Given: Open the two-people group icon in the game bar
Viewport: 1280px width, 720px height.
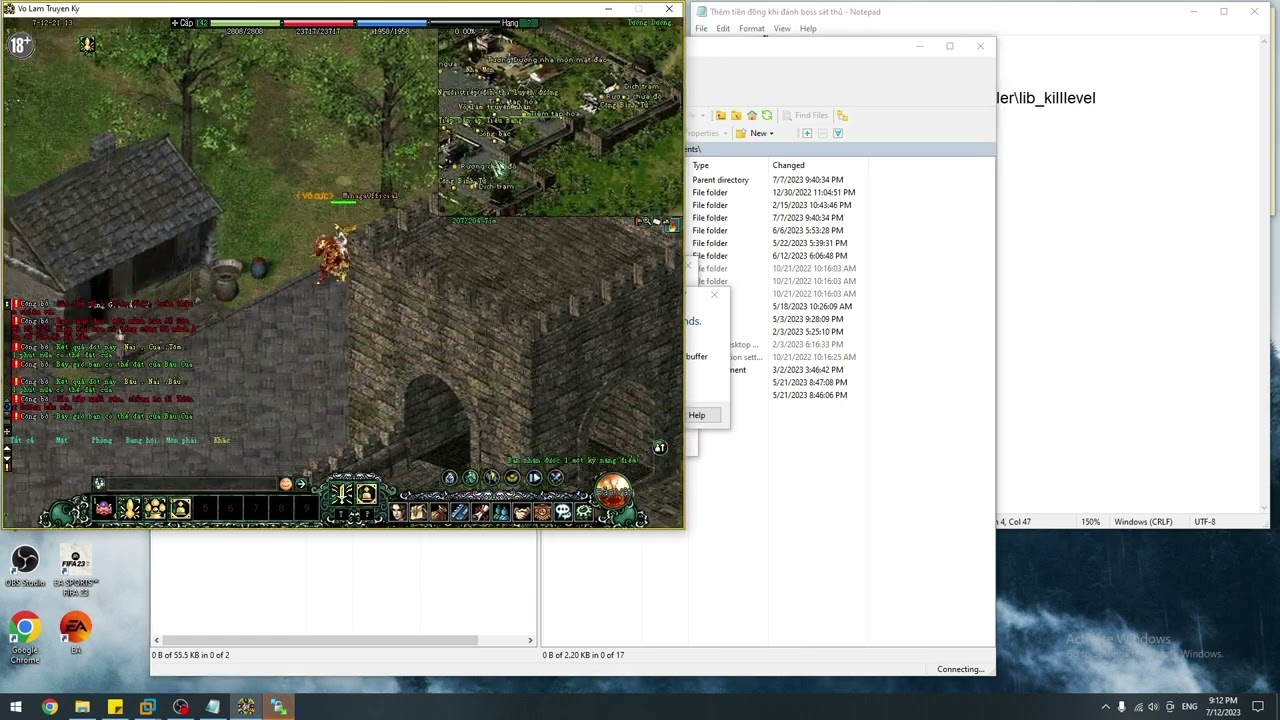Looking at the screenshot, I should click(x=501, y=512).
